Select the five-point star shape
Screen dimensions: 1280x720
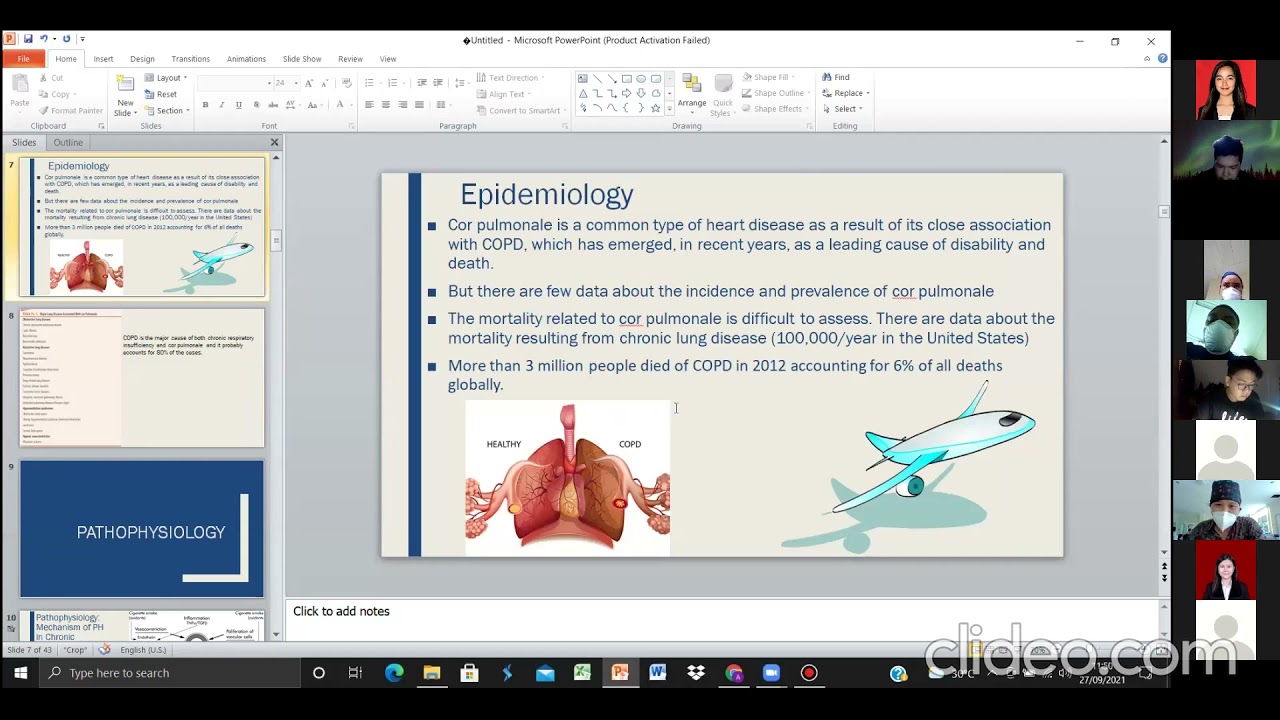656,108
